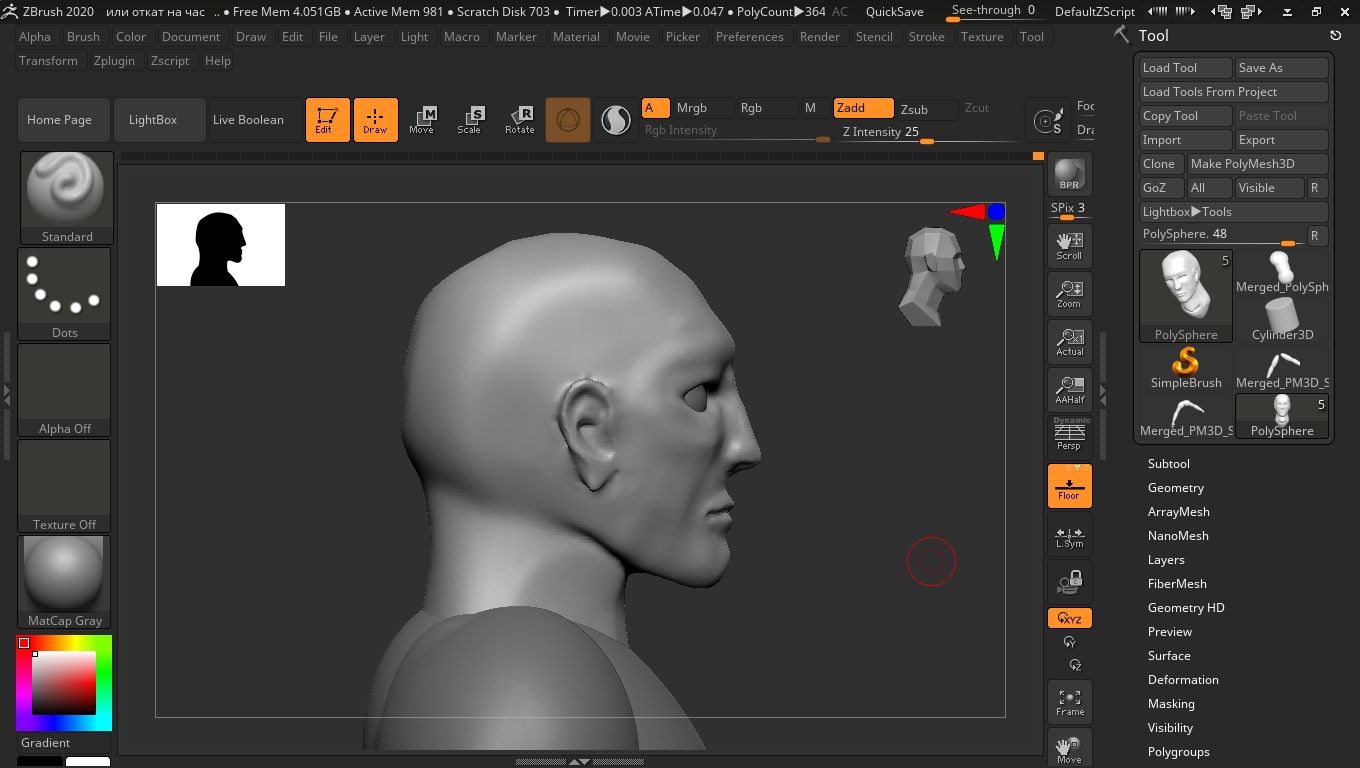The width and height of the screenshot is (1360, 768).
Task: Click the Make PolyMesh3D button
Action: [1256, 164]
